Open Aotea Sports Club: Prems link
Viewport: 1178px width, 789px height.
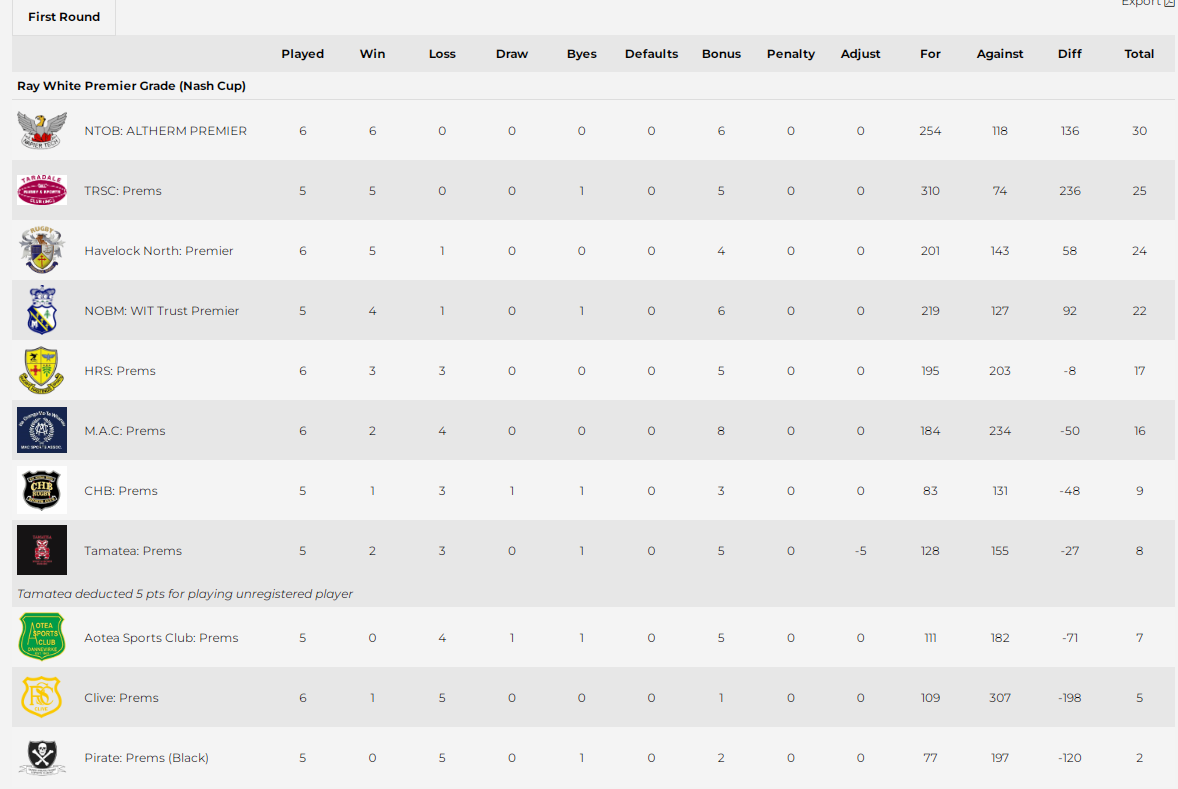pyautogui.click(x=161, y=638)
